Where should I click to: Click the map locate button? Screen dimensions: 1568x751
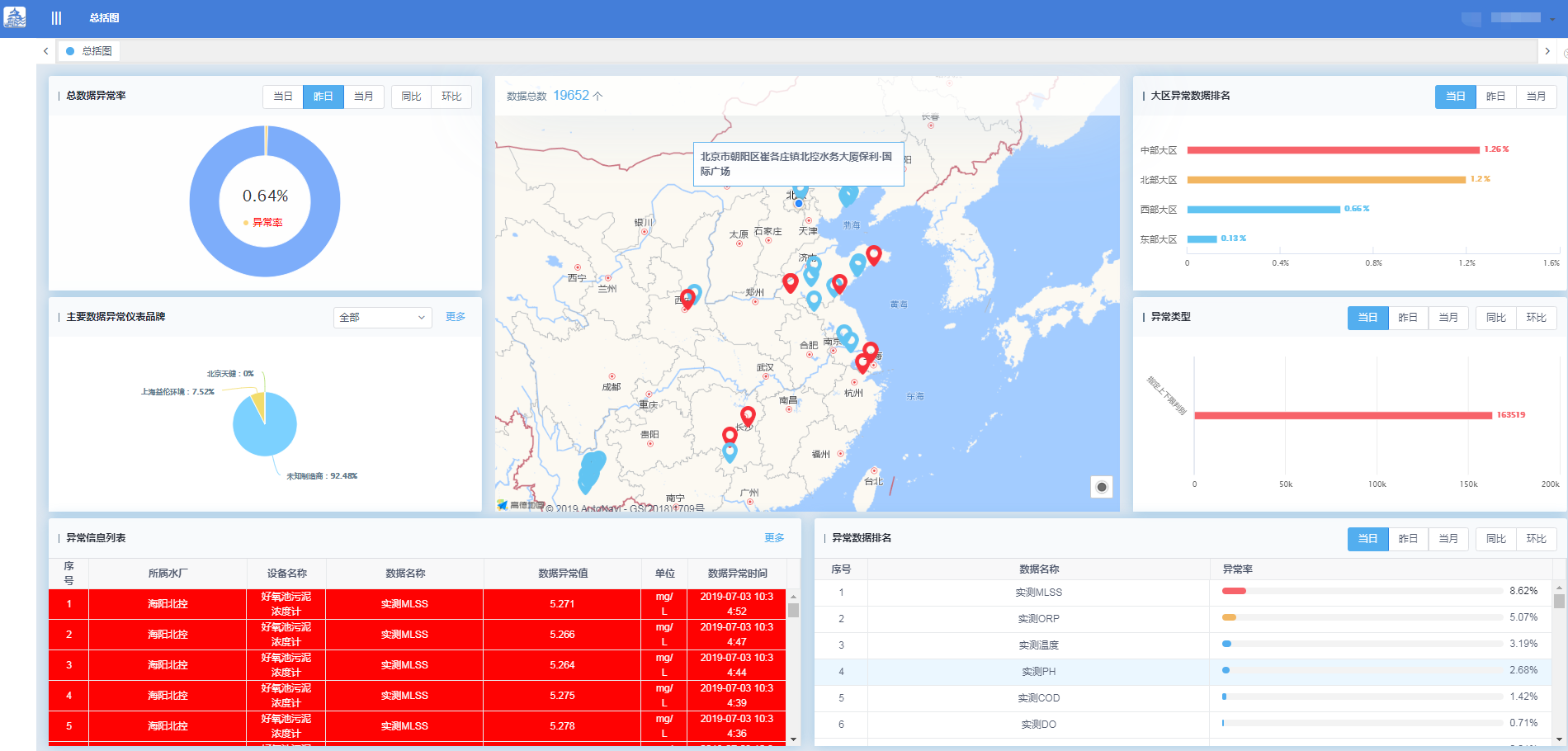pyautogui.click(x=1101, y=487)
